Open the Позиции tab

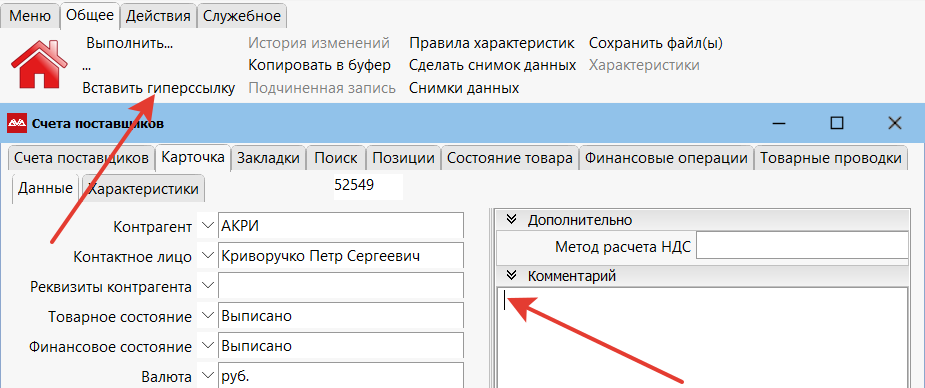click(404, 158)
